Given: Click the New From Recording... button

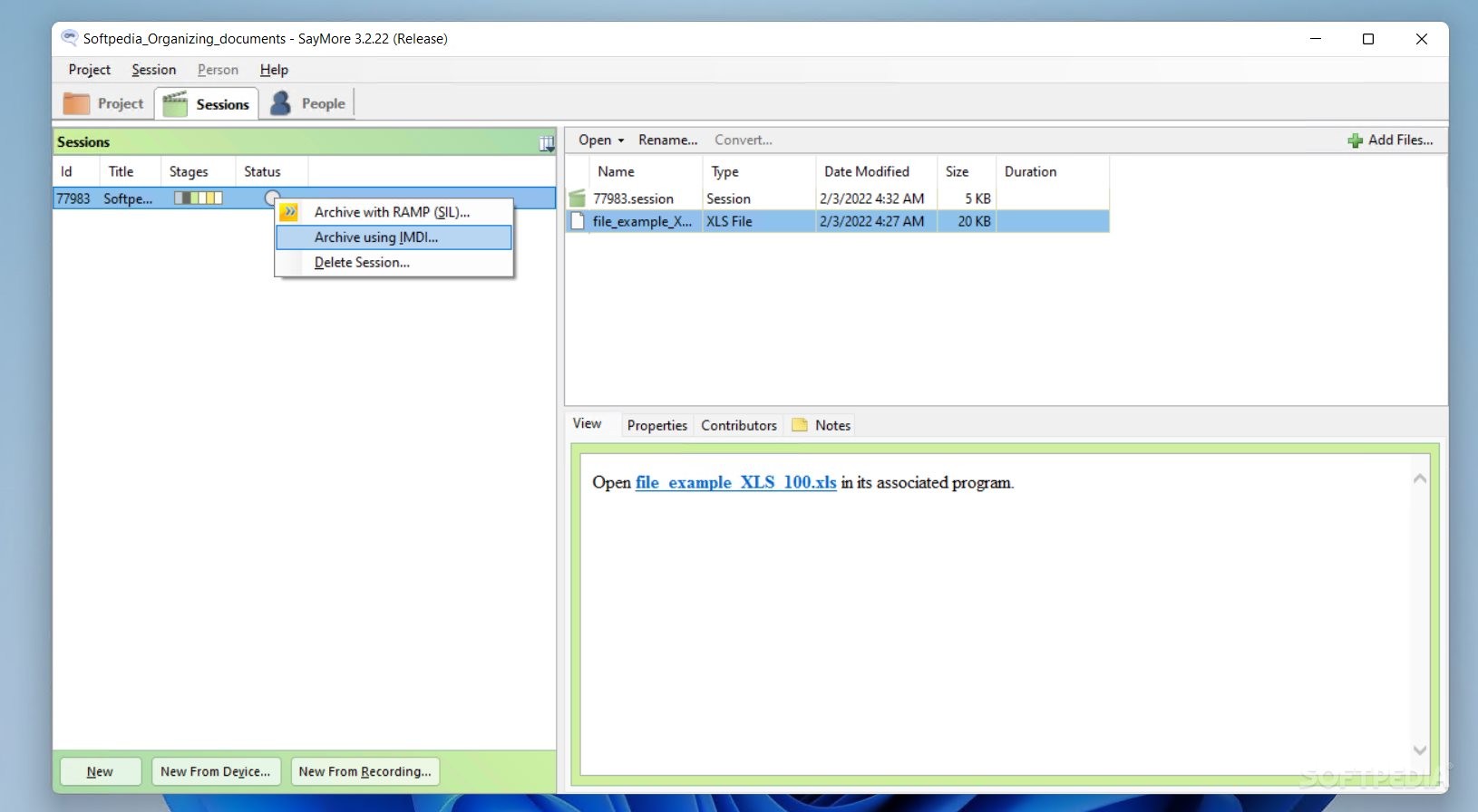Looking at the screenshot, I should [x=365, y=771].
